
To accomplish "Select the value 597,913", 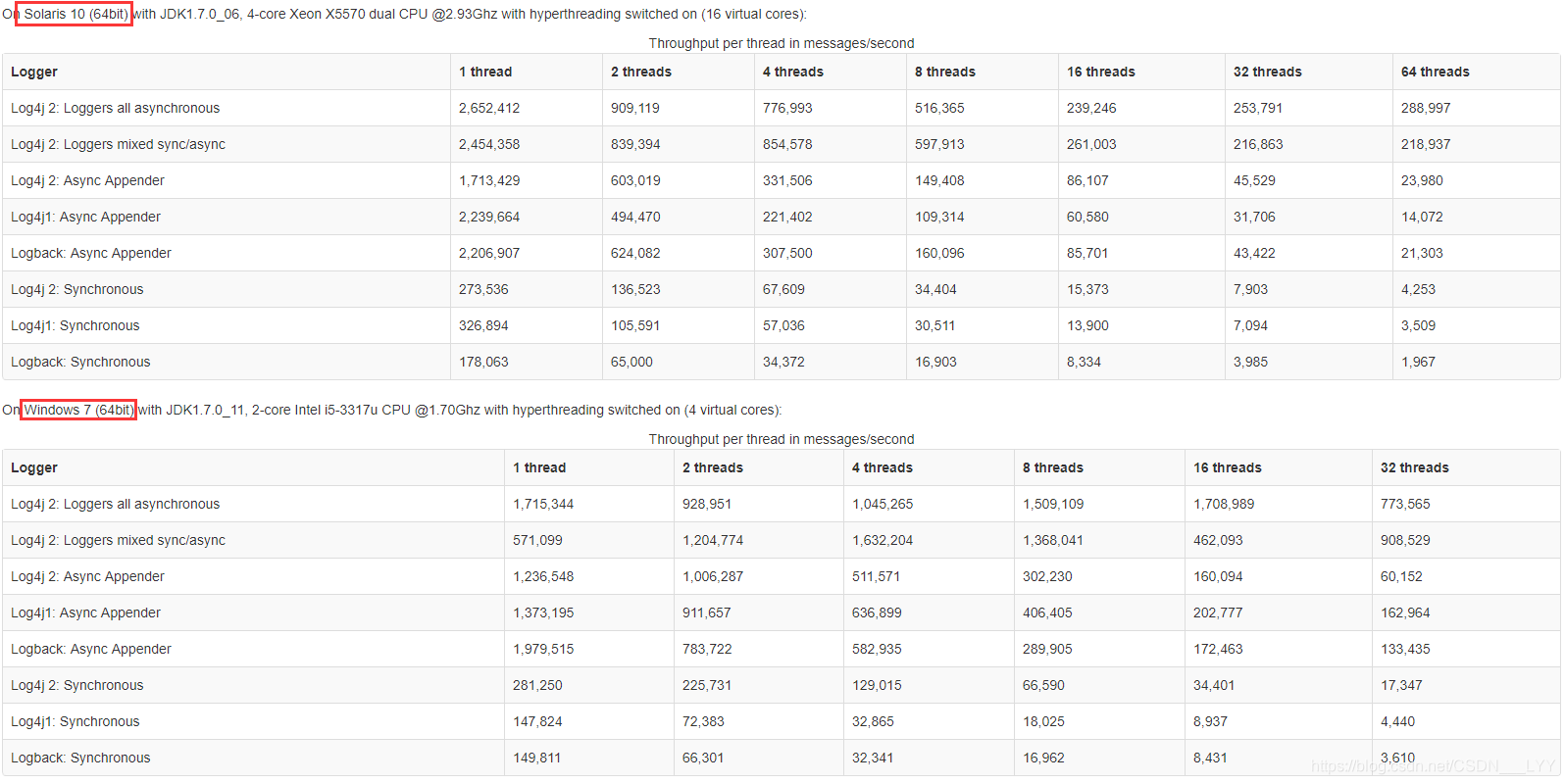I will [x=939, y=144].
